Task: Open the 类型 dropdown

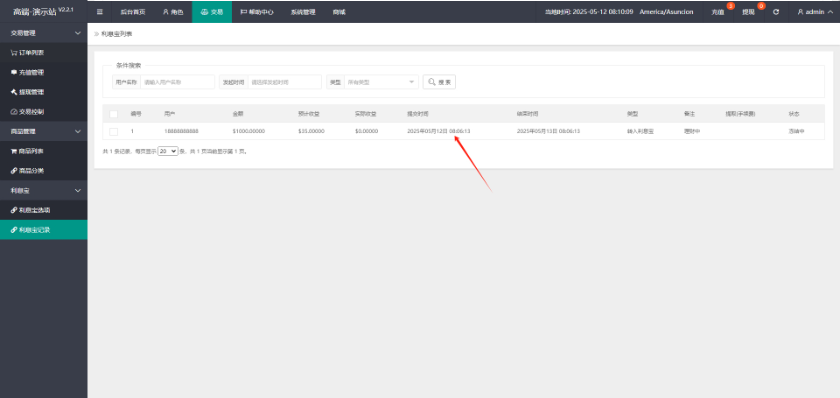Action: (x=381, y=82)
